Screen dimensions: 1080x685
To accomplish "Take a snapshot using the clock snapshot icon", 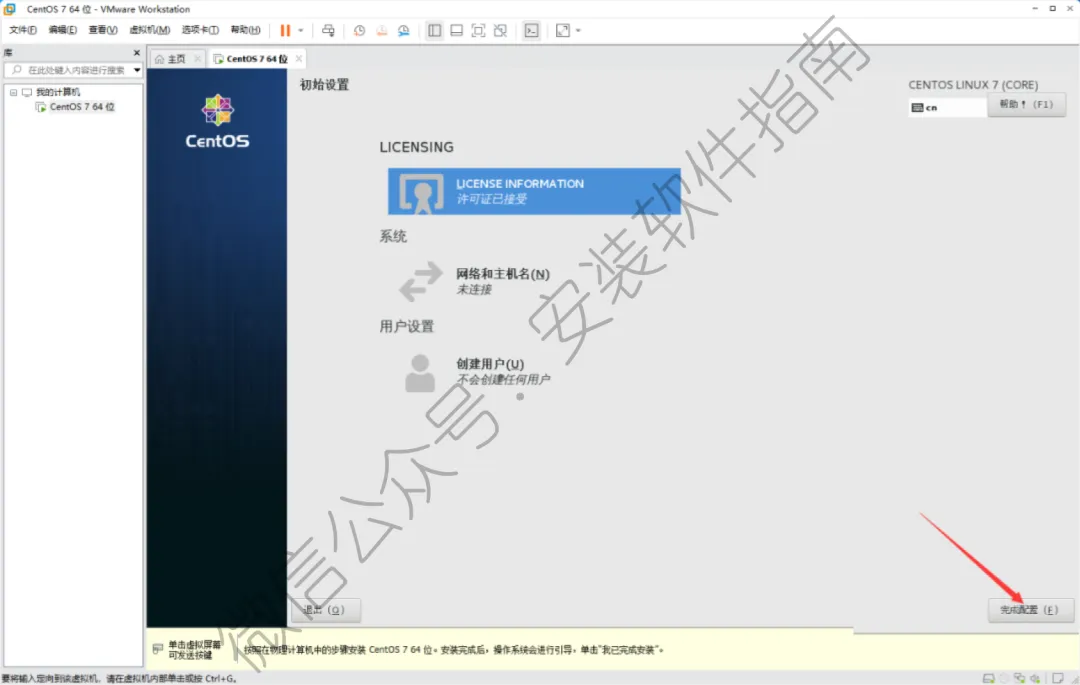I will [360, 30].
